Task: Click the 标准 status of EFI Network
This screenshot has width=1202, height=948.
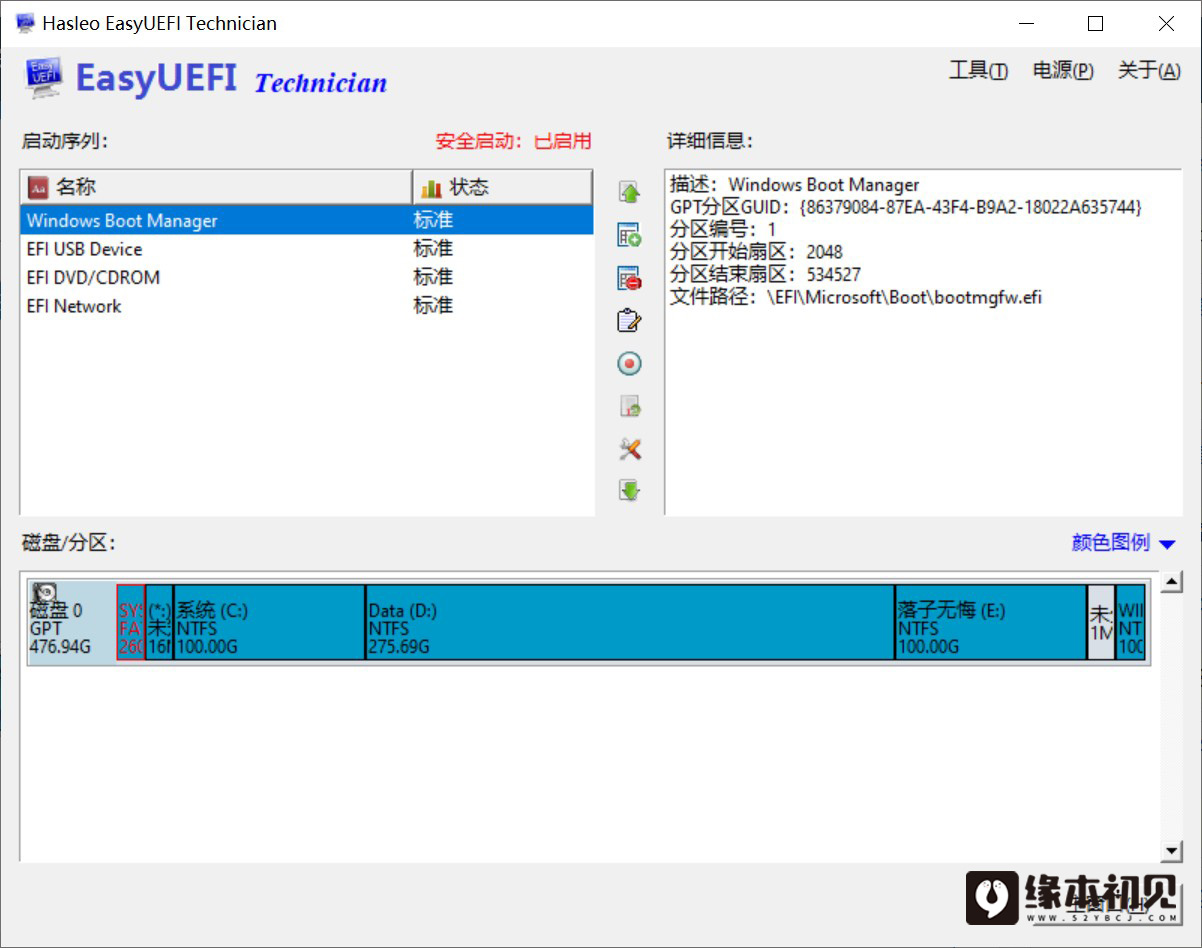Action: click(x=433, y=306)
